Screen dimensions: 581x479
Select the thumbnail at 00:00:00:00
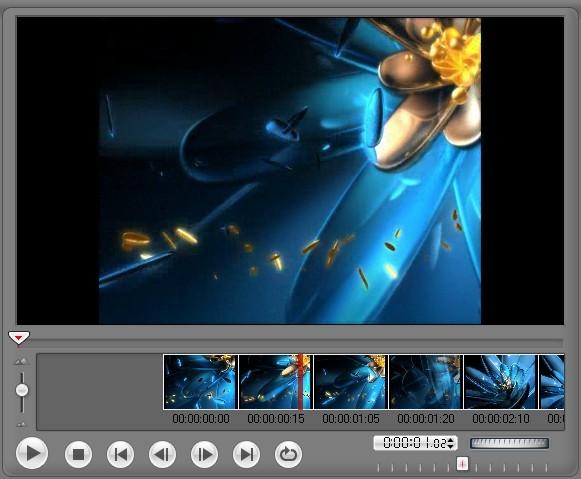tap(200, 382)
